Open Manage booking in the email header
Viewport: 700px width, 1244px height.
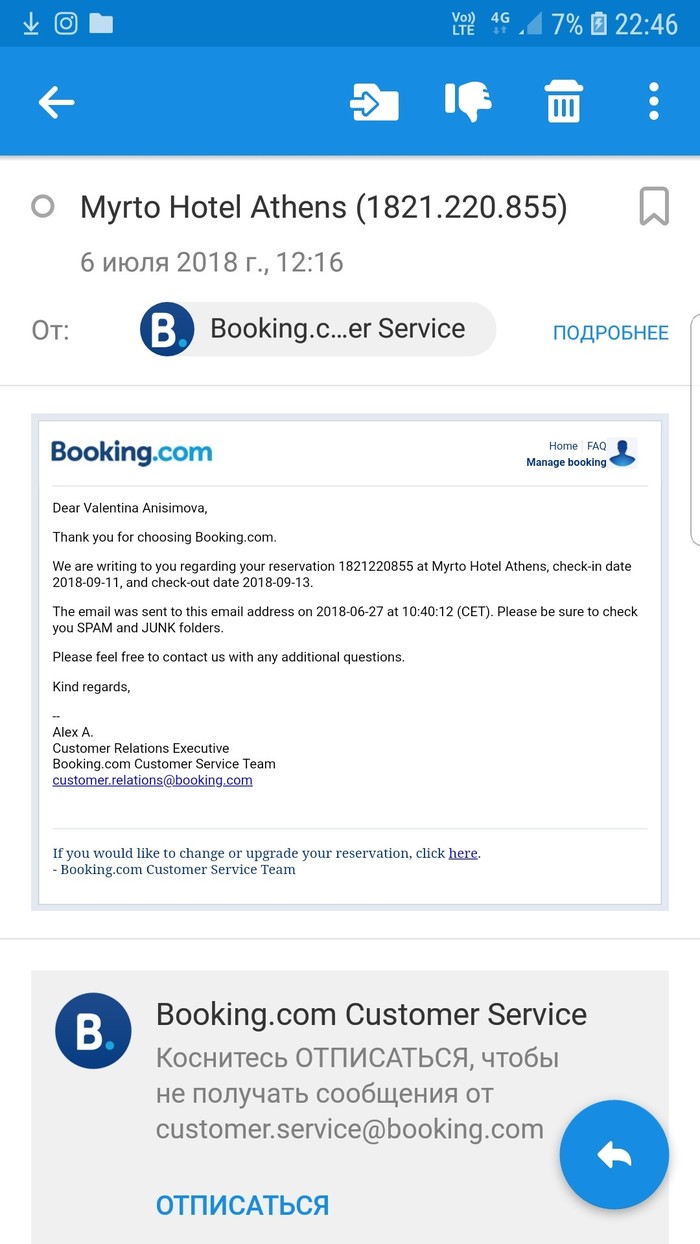566,462
